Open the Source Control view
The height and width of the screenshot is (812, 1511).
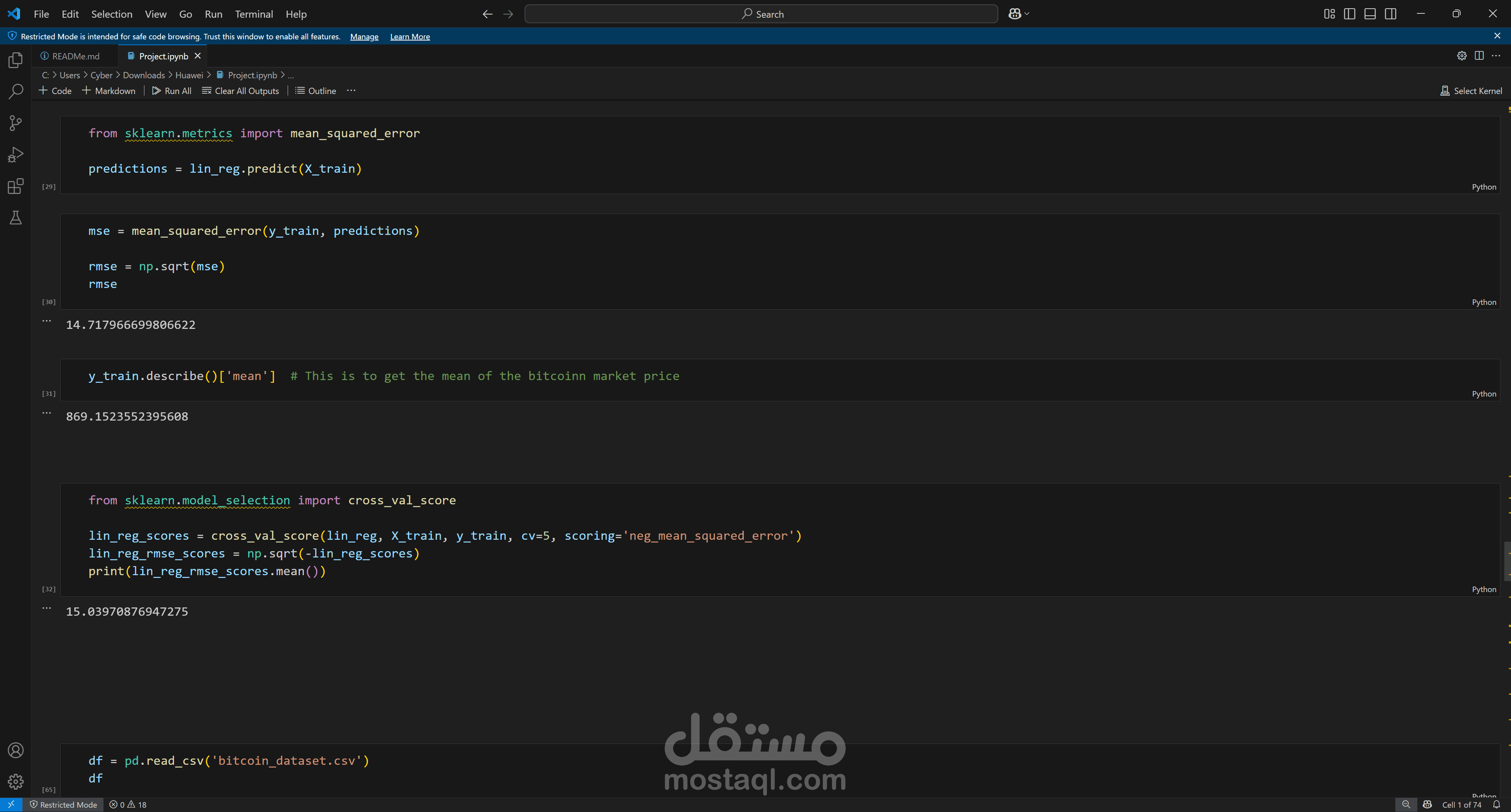tap(16, 123)
